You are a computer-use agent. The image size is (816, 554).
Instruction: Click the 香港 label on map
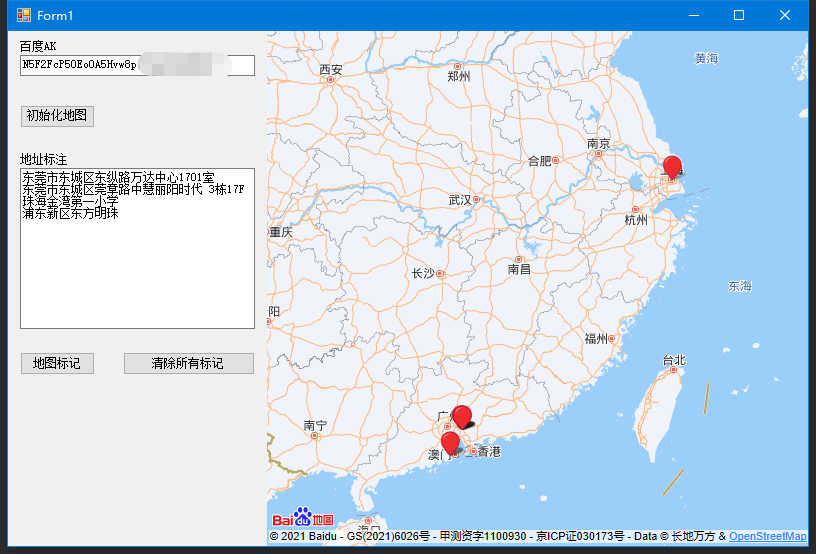click(489, 452)
